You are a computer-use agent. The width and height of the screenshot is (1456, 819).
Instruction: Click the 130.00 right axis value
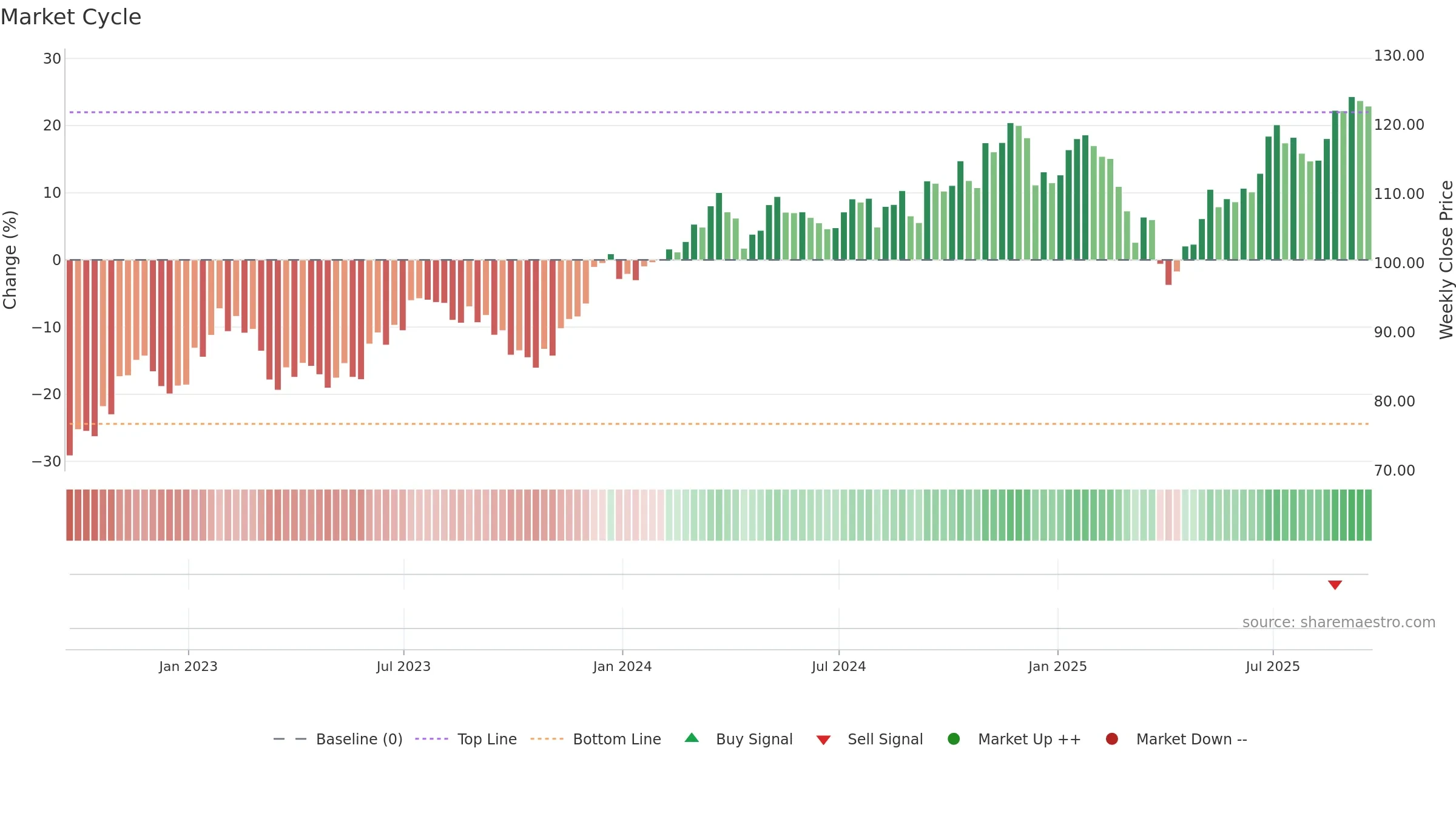[x=1399, y=56]
